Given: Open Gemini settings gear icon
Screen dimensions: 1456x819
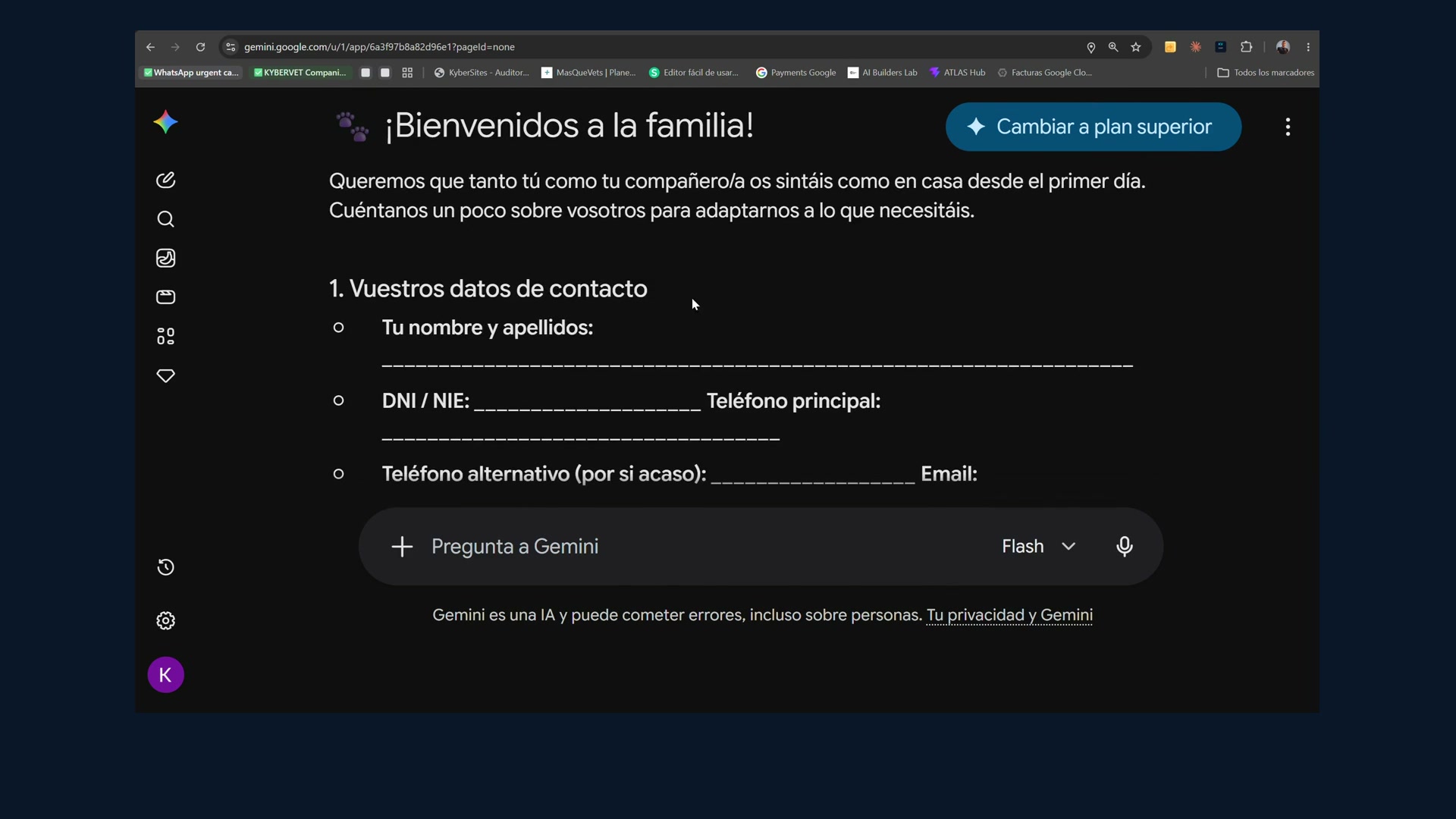Looking at the screenshot, I should pos(165,621).
